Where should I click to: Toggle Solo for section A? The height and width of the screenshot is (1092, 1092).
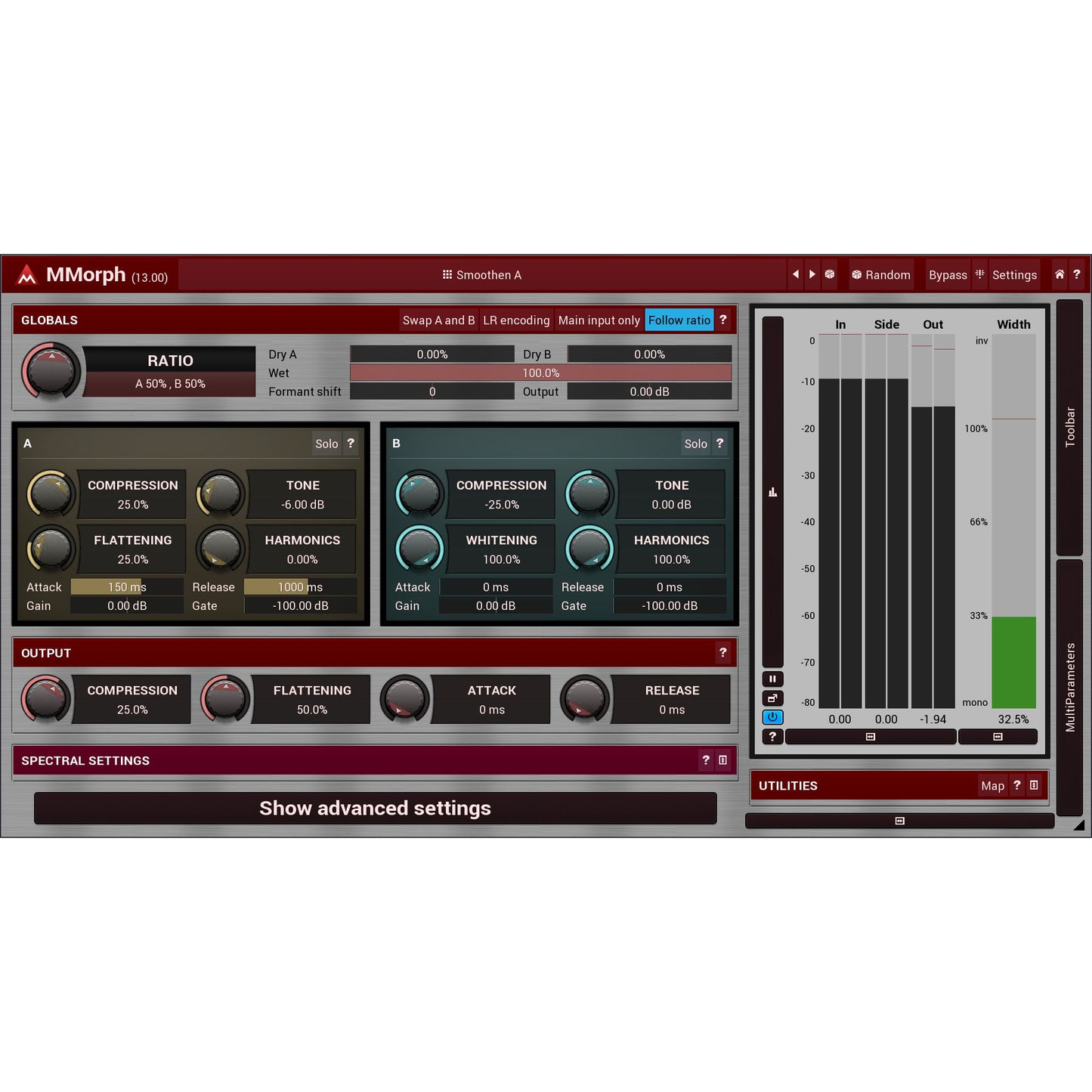coord(326,444)
